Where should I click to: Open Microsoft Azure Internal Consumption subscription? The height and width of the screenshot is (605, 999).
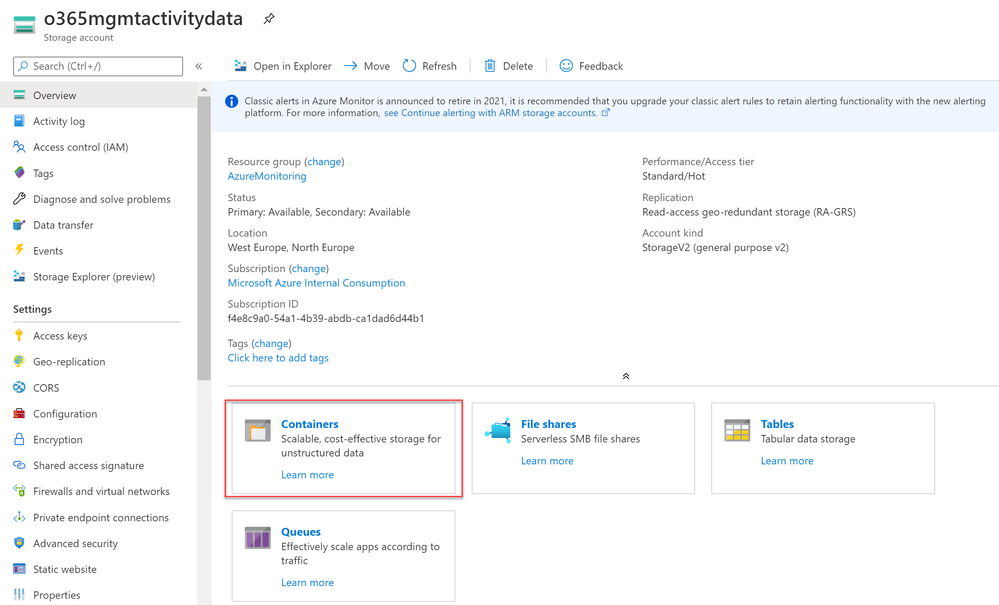coord(317,283)
